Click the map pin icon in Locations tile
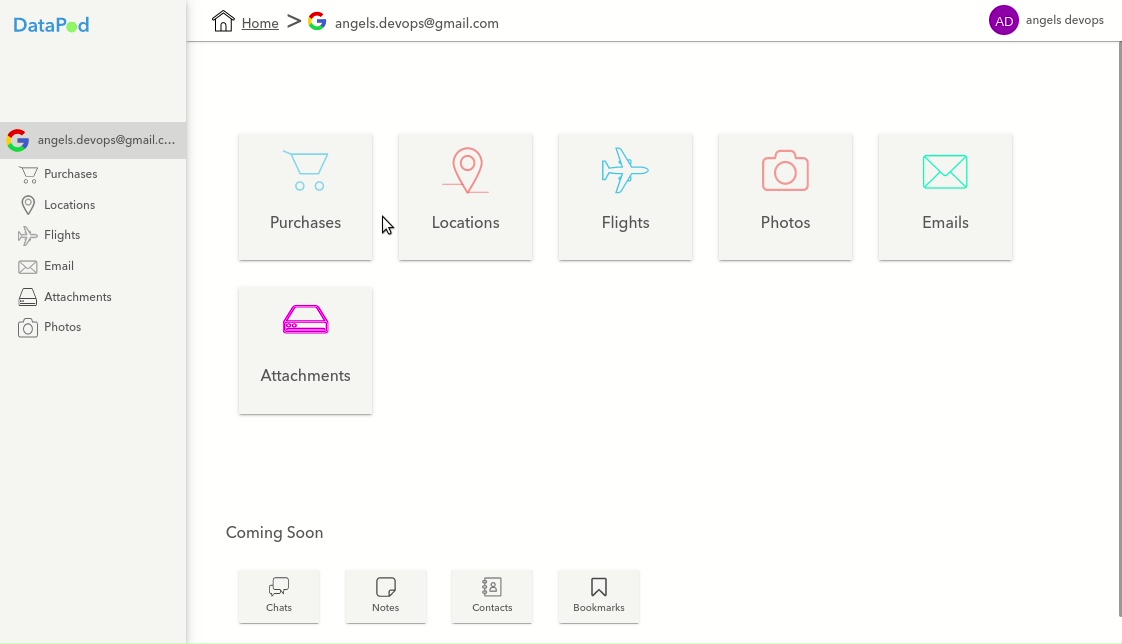Screen dimensions: 1122x644 click(466, 170)
